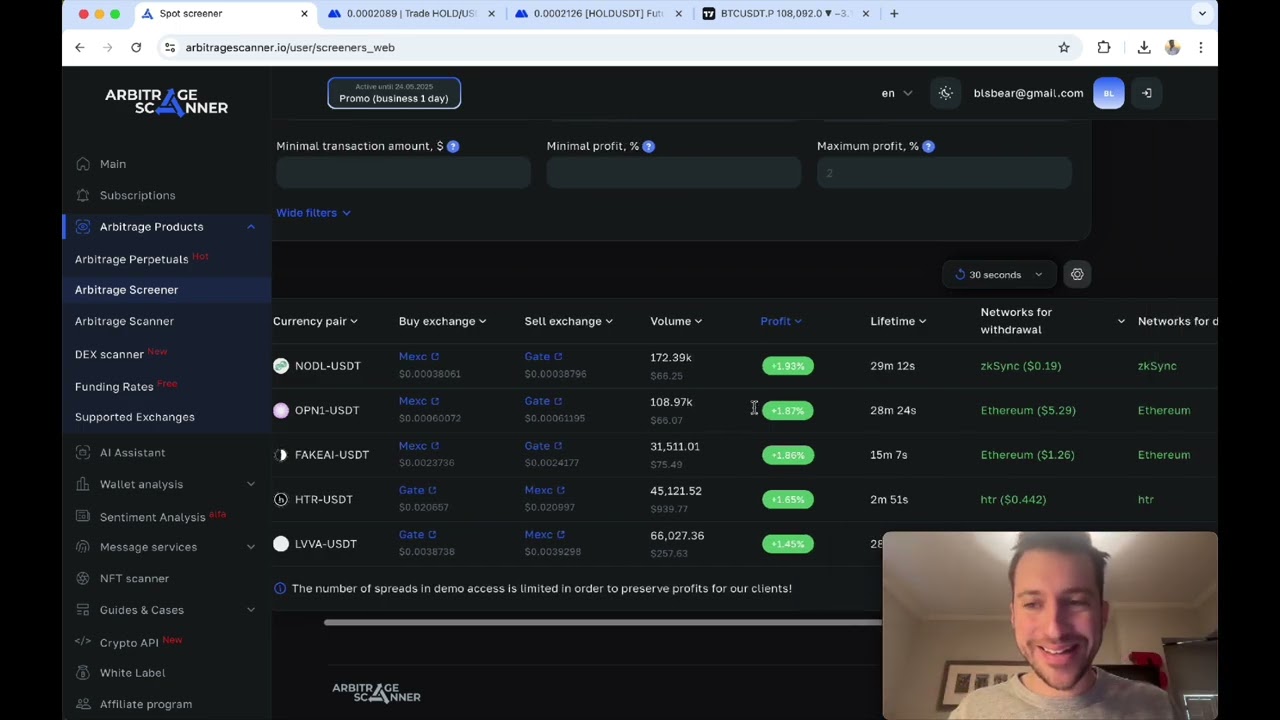This screenshot has width=1280, height=720.
Task: Focus the Minimal profit % field
Action: tap(673, 173)
